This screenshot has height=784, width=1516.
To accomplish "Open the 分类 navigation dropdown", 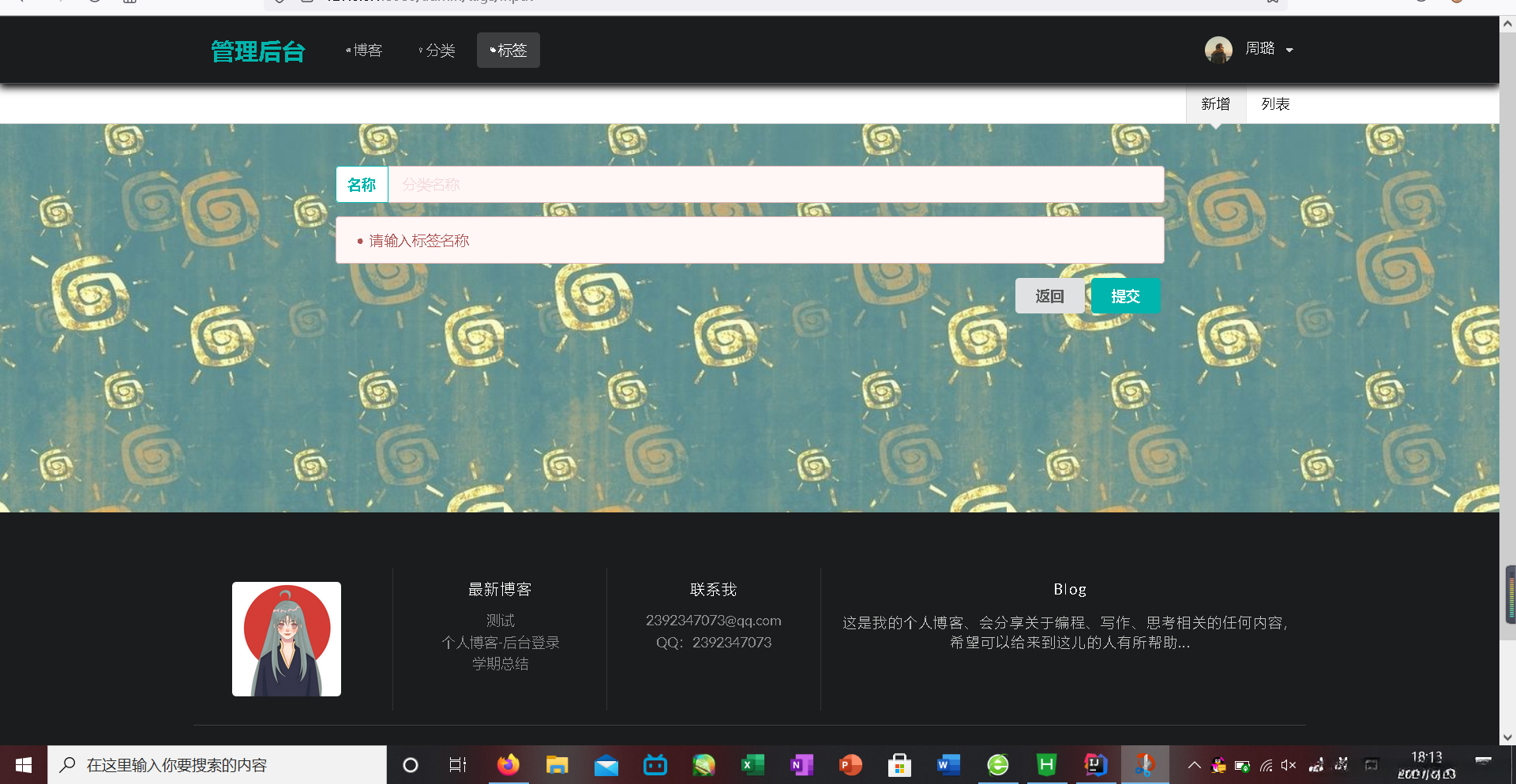I will (437, 50).
